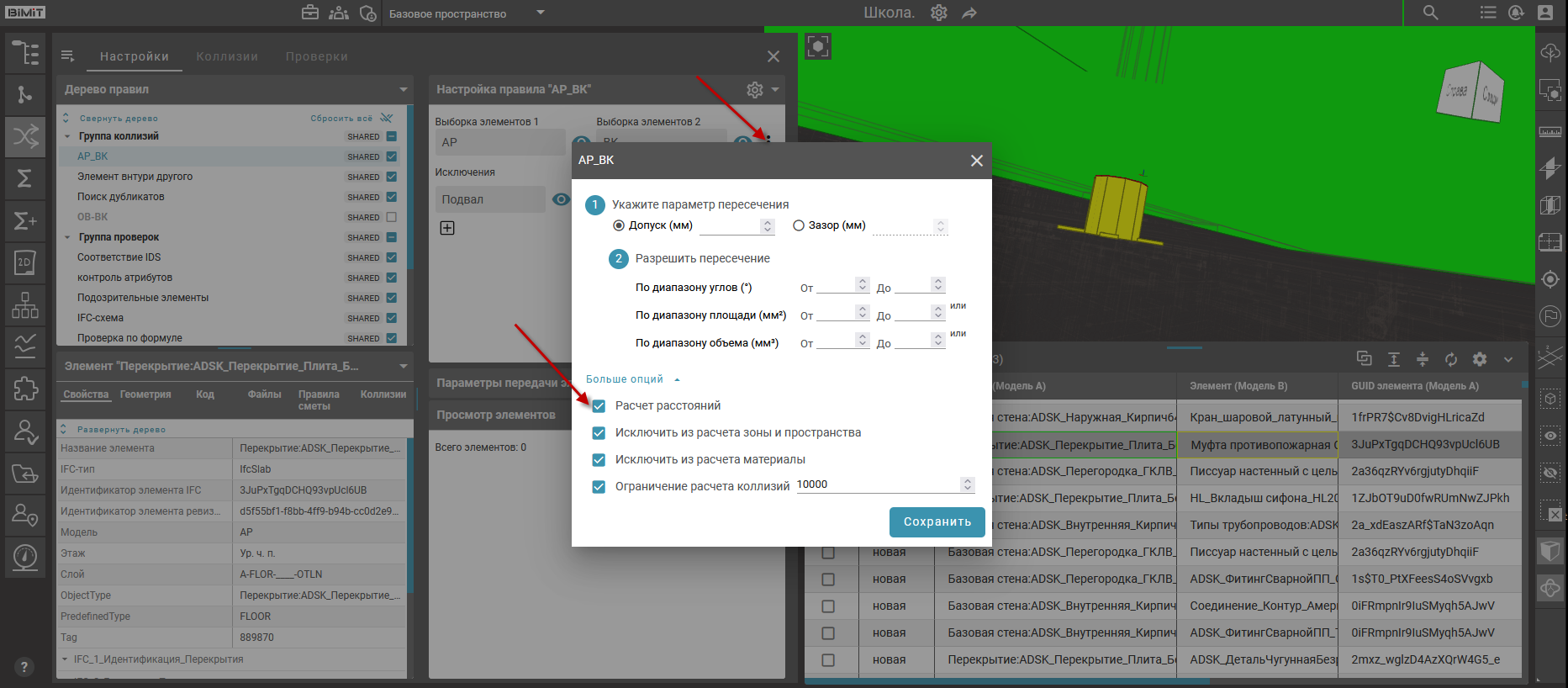Uncheck Исключить из расчета материалы
Image resolution: width=1568 pixels, height=688 pixels.
(x=599, y=460)
